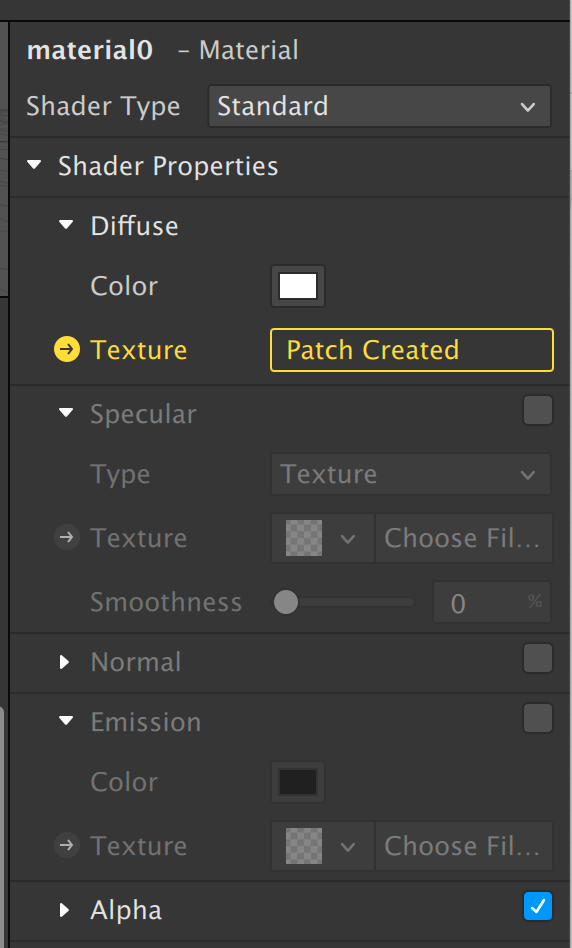Click yellow arrow icon beside Diffuse Texture

[x=67, y=349]
